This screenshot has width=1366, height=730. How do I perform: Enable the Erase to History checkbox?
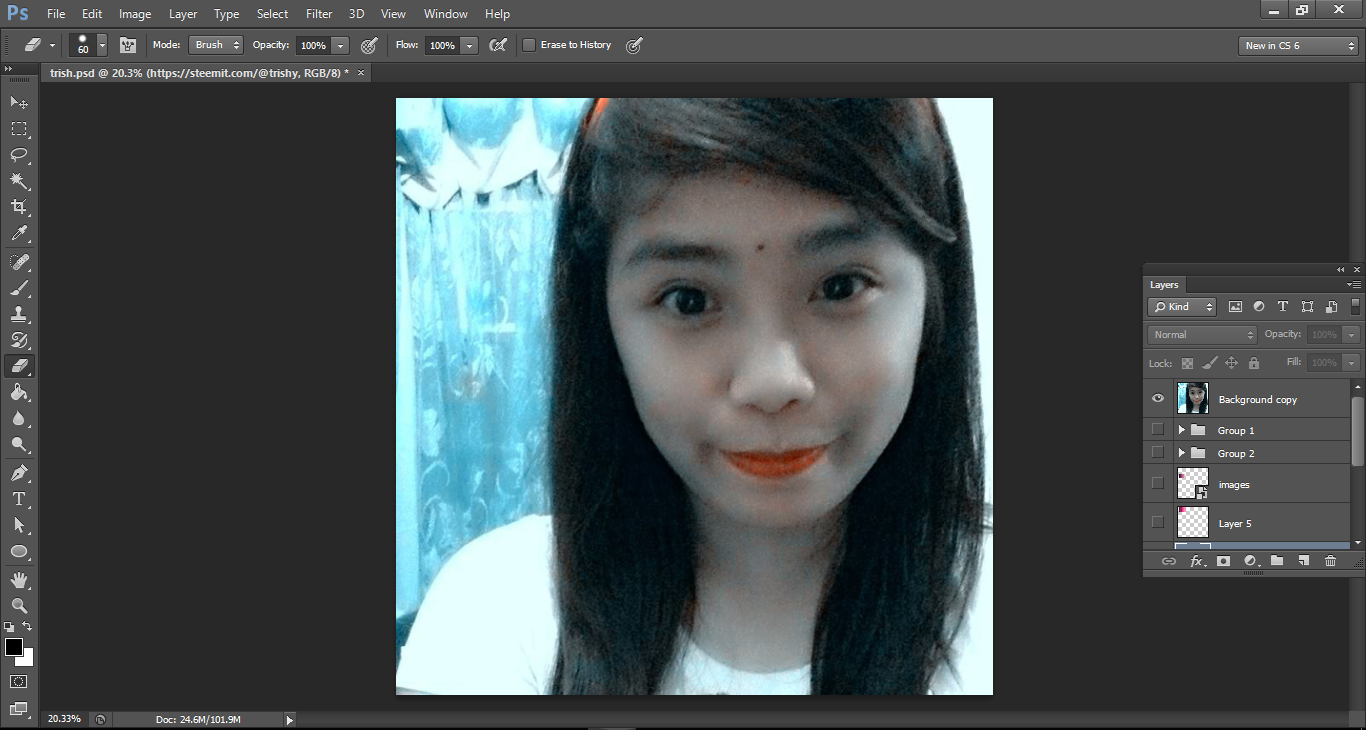point(529,45)
